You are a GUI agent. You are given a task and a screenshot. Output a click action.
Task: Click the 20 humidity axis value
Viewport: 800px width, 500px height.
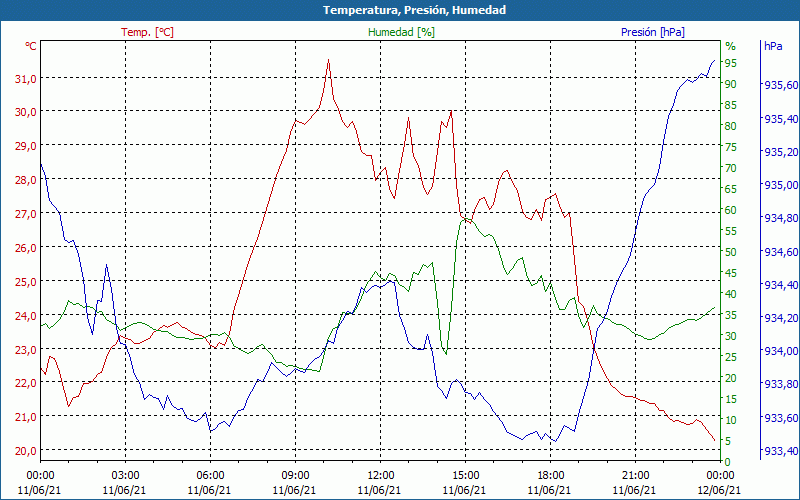point(731,378)
